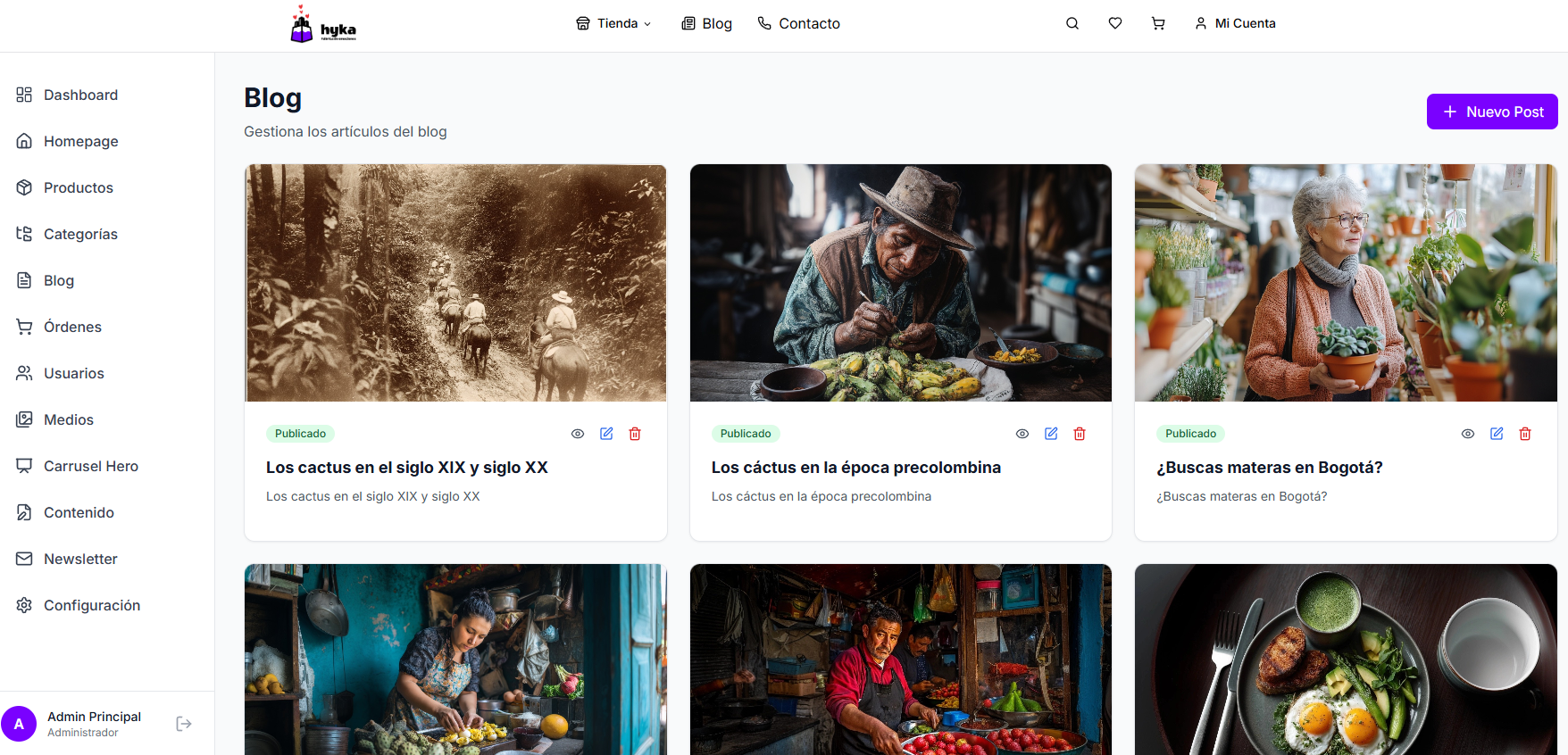Open the title Los cáctus en la época precolombina
The height and width of the screenshot is (755, 1568).
tap(856, 468)
